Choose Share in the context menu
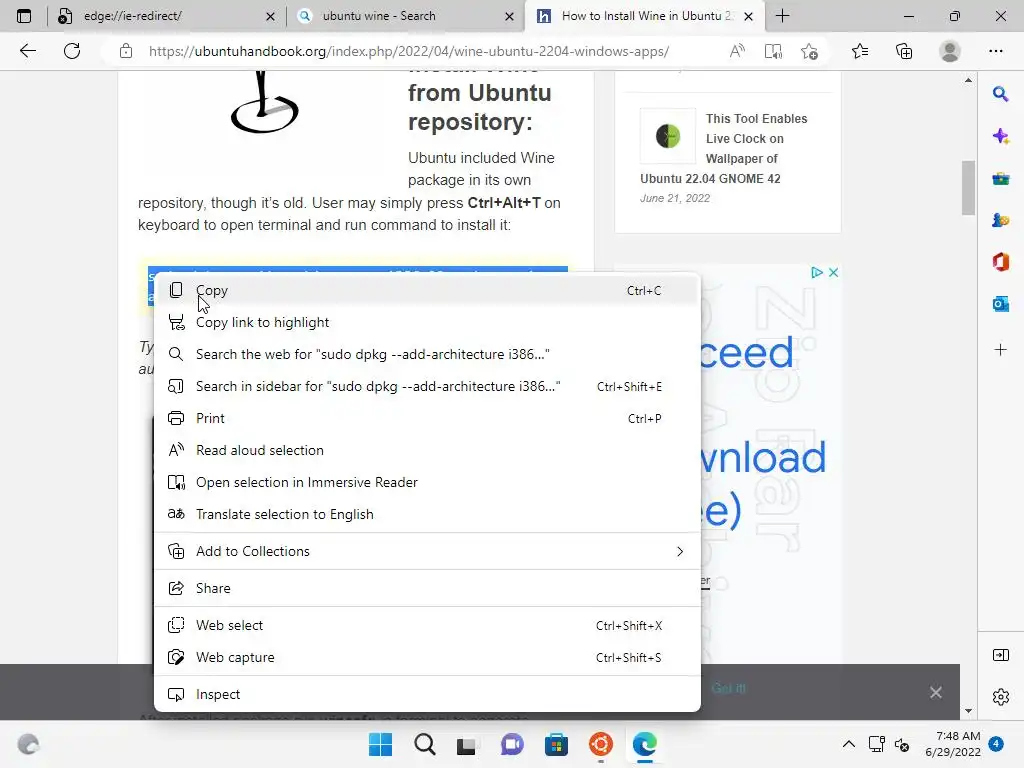The width and height of the screenshot is (1024, 768). tap(427, 588)
